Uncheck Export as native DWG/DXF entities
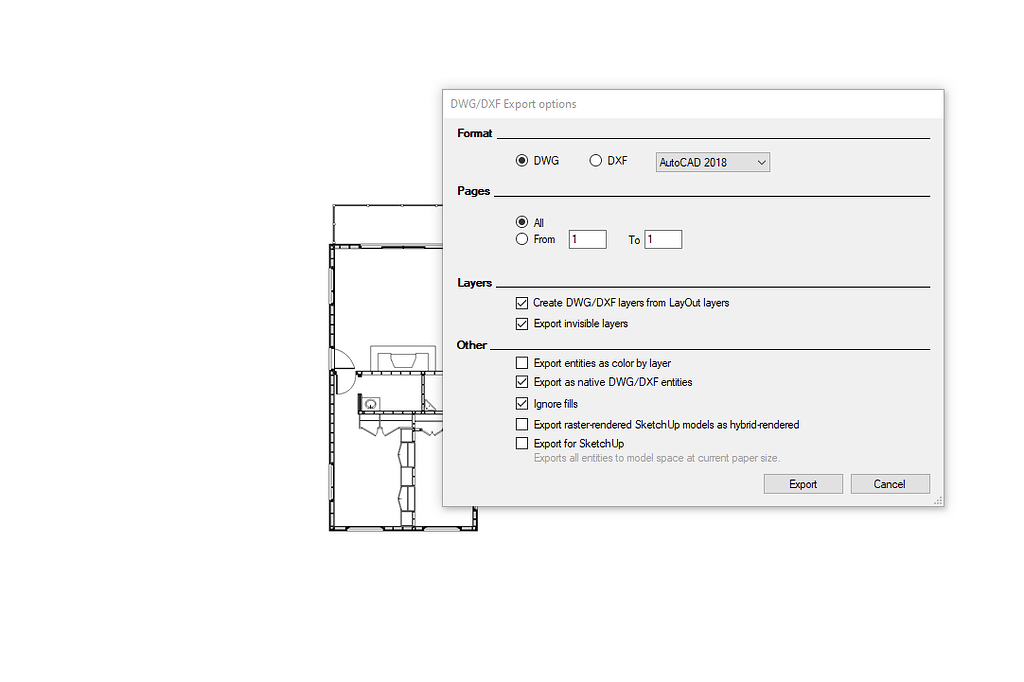 (x=522, y=382)
